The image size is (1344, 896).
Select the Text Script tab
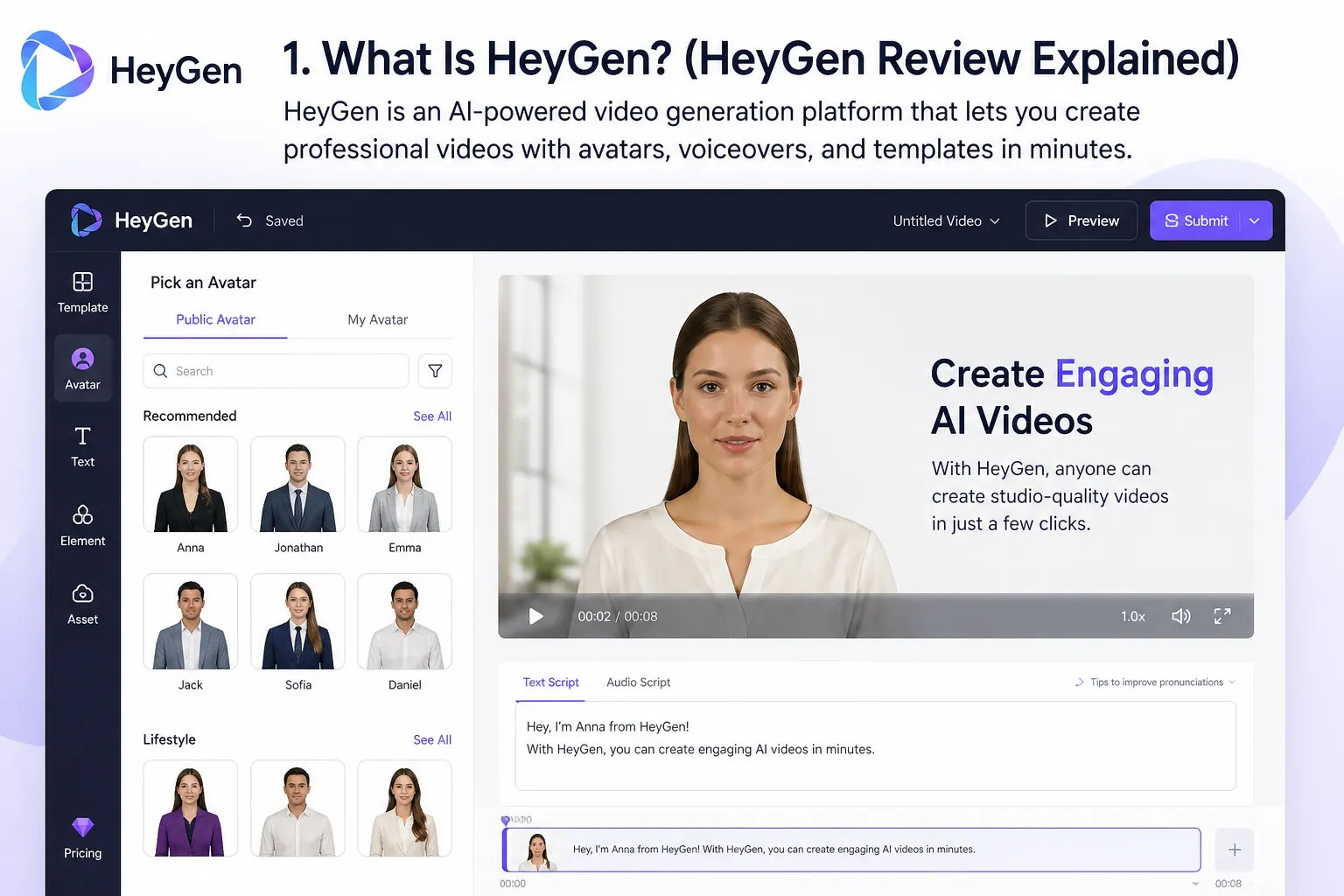(x=550, y=682)
